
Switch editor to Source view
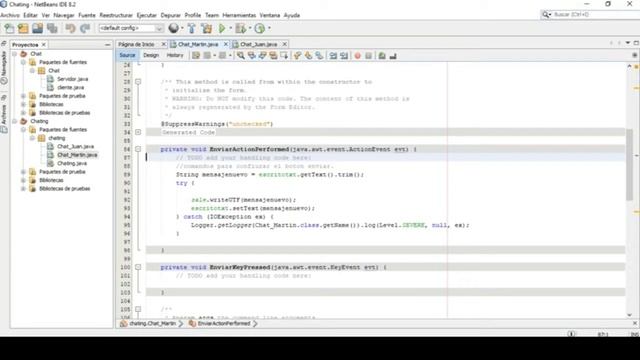[x=127, y=55]
